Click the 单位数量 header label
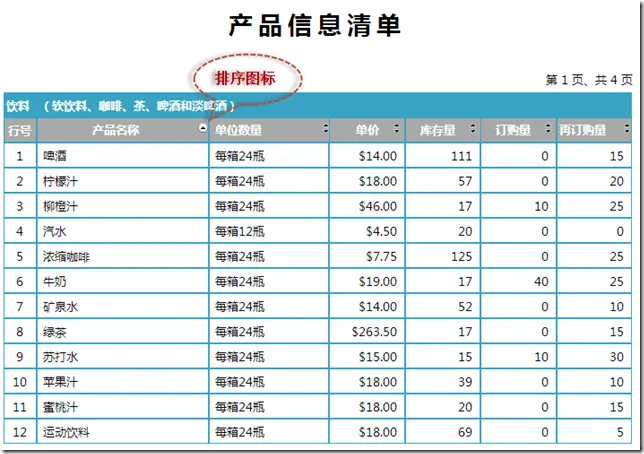The height and width of the screenshot is (454, 644). [238, 130]
